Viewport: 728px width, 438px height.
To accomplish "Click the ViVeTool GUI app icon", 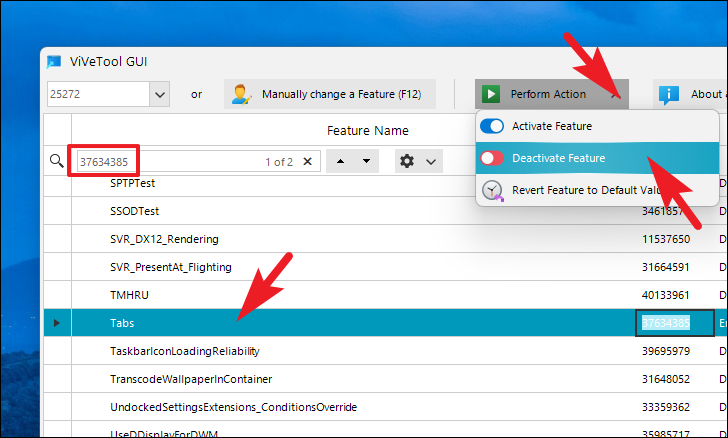I will tap(54, 62).
